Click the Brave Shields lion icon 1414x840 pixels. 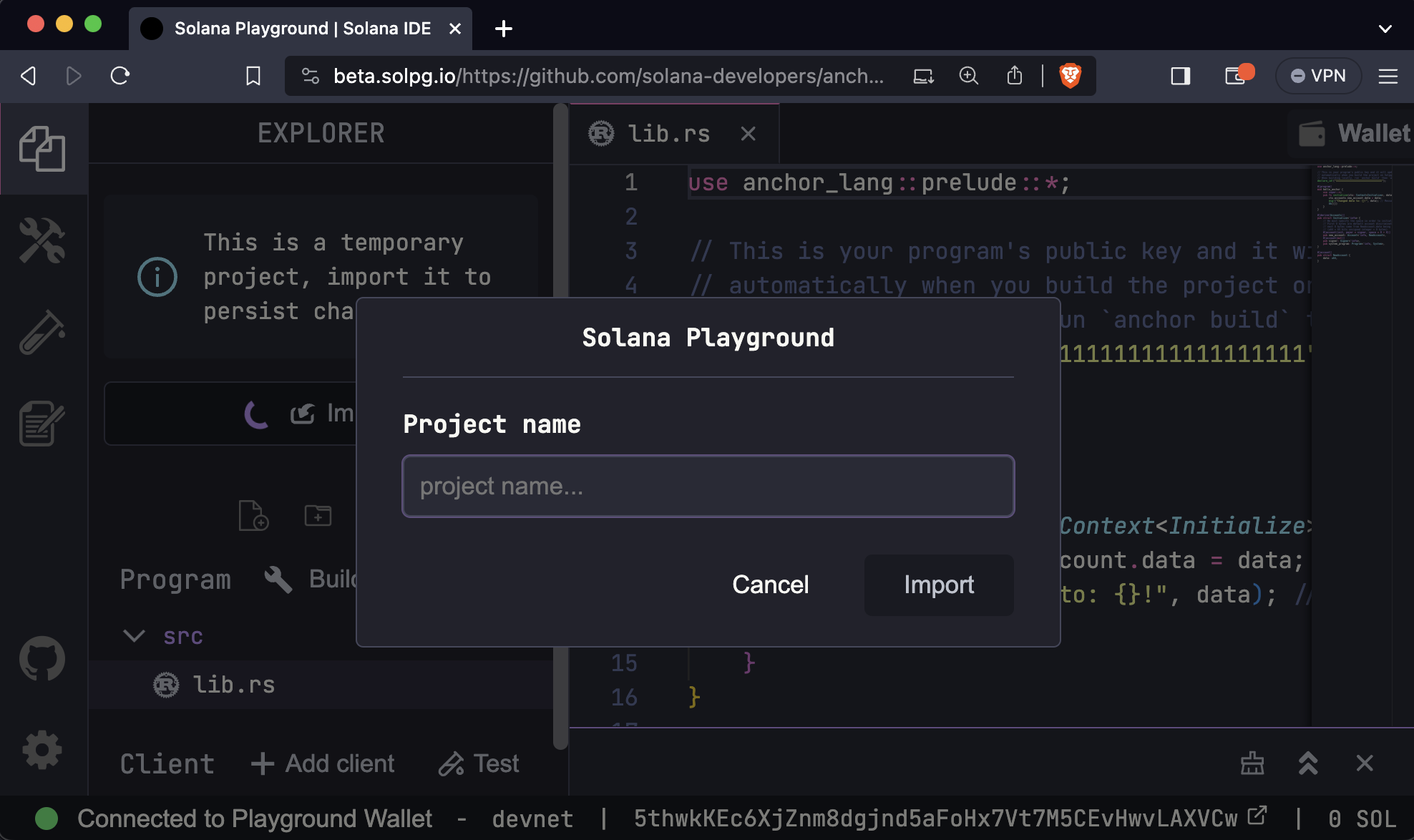[x=1070, y=76]
